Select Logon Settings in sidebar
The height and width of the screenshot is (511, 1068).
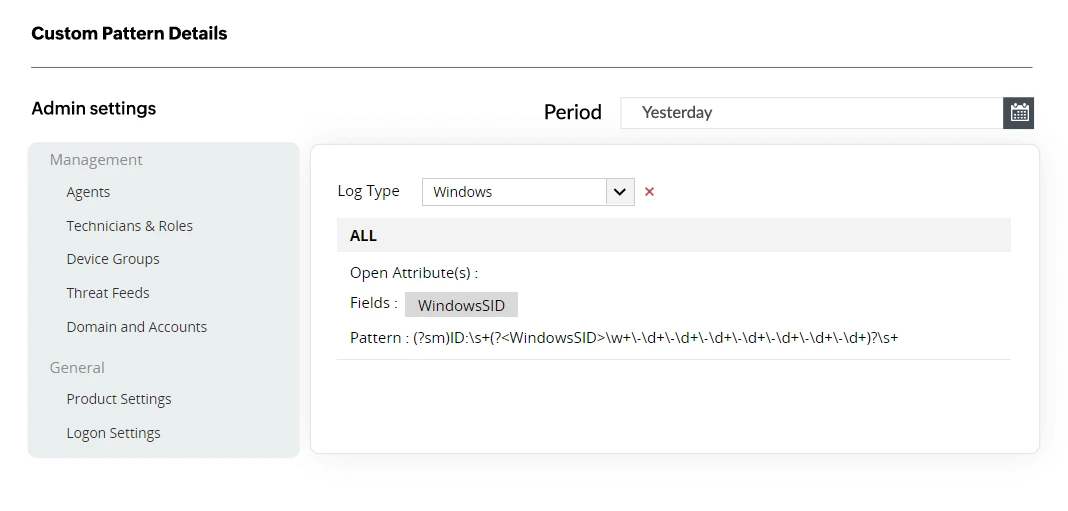click(x=113, y=433)
